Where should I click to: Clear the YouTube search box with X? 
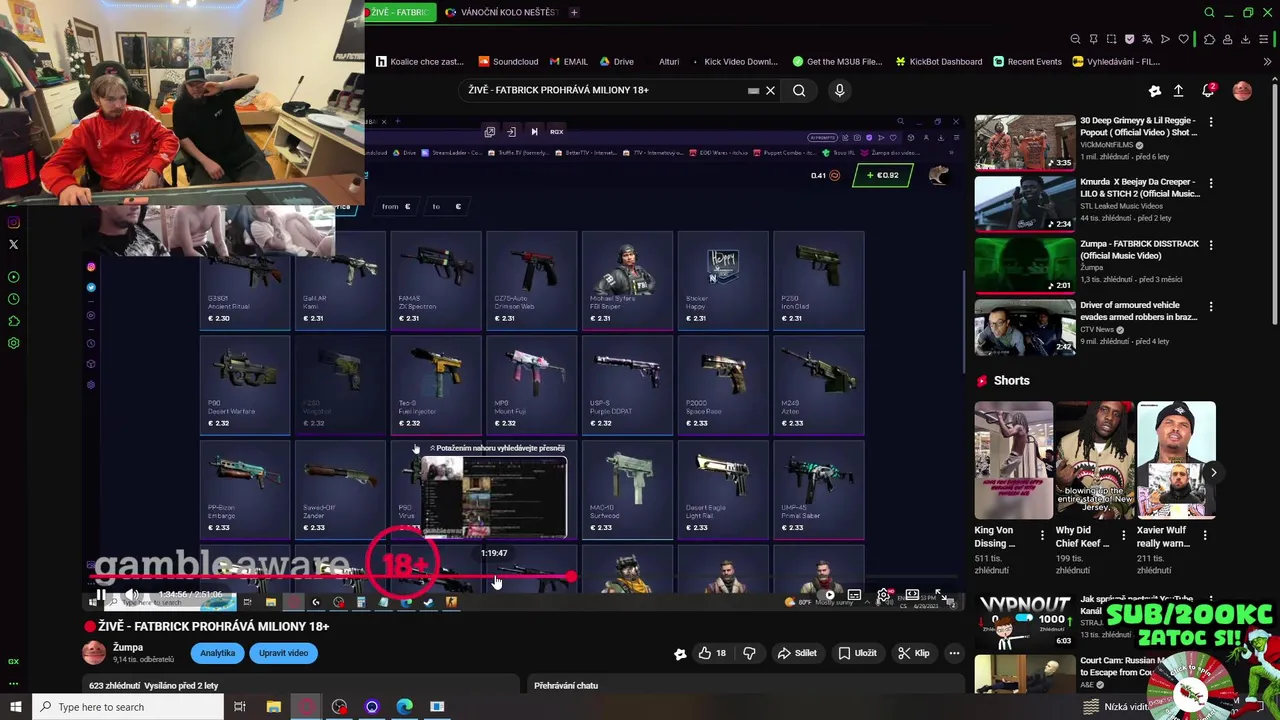770,90
